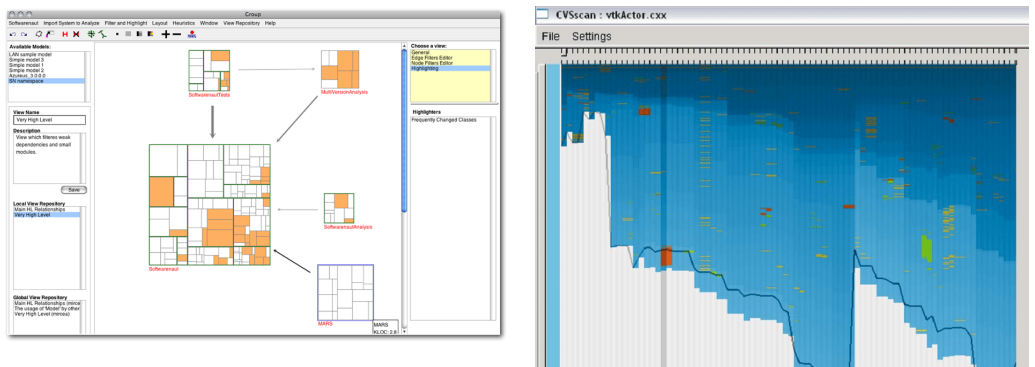Open File menu in CVSscan window
1035x367 pixels.
[551, 36]
